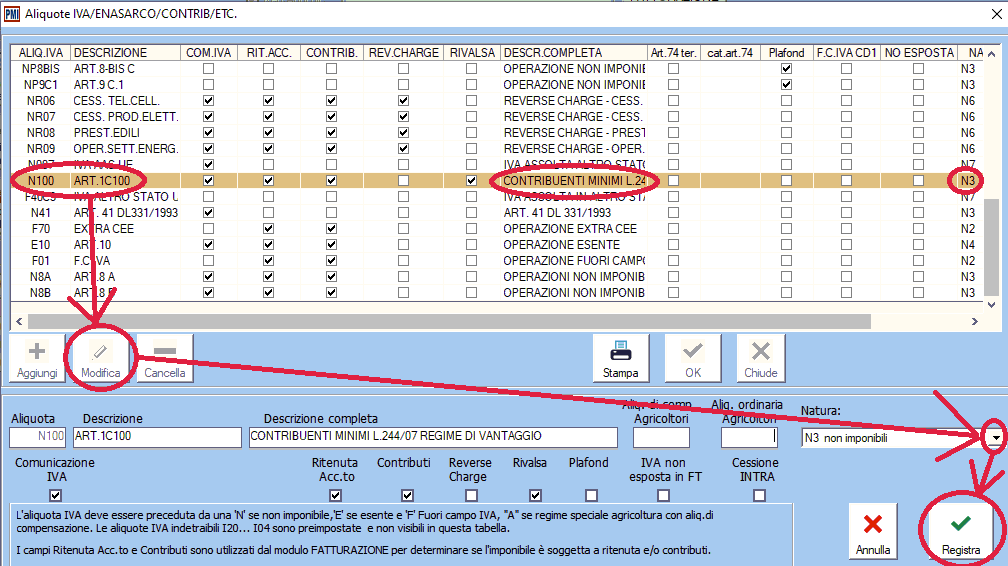Click the ALIQ.IVA column header
The height and width of the screenshot is (566, 1008).
(x=42, y=53)
